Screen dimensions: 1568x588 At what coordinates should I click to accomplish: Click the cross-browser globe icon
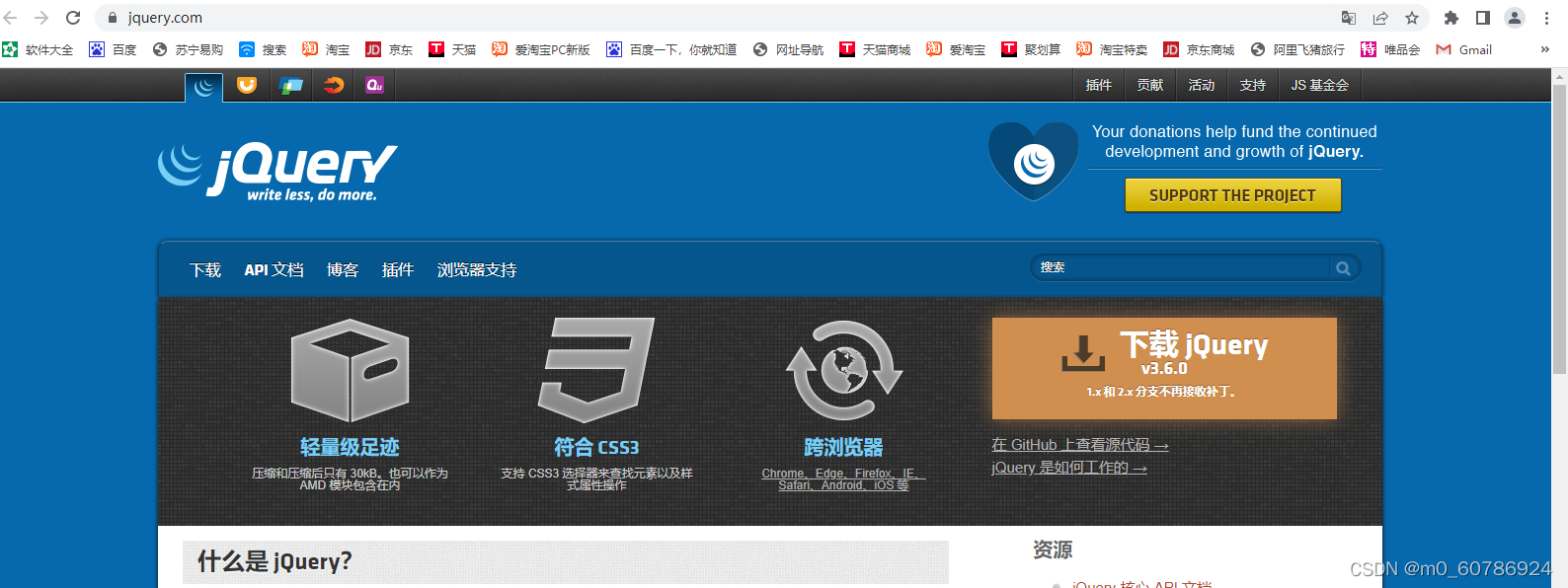click(844, 370)
